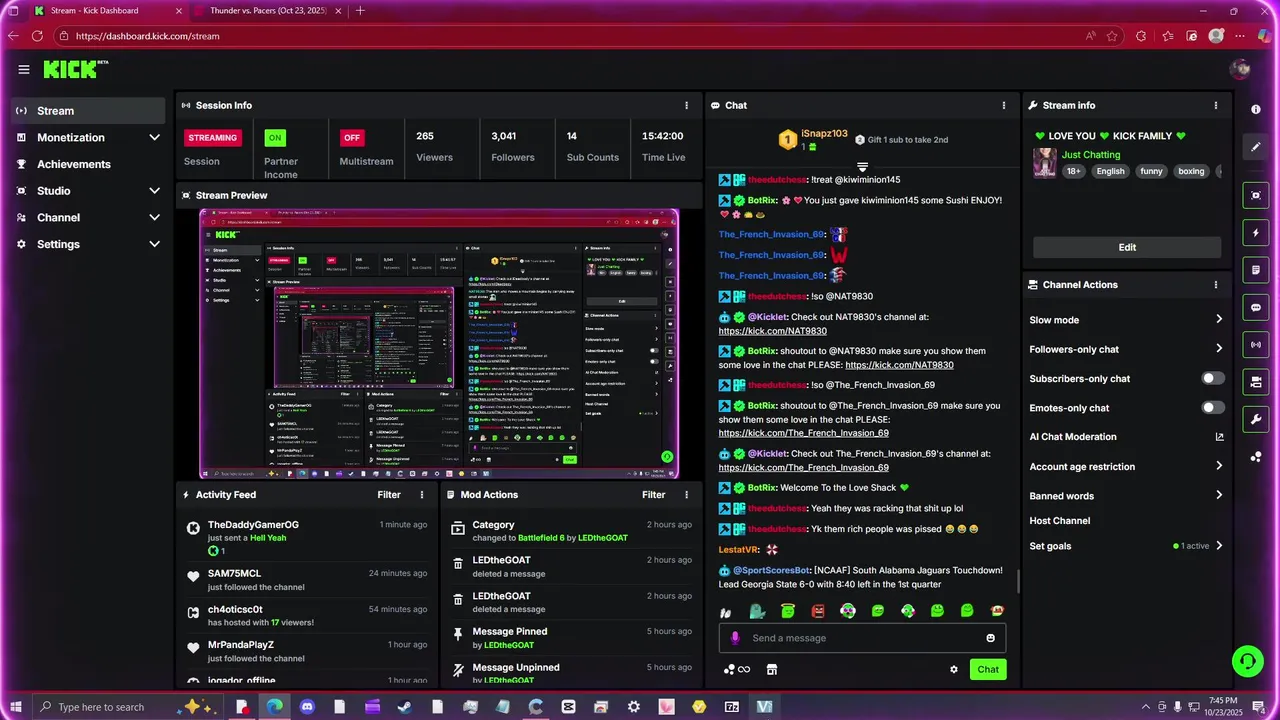
Task: Expand the Channel sidebar section
Action: click(154, 218)
